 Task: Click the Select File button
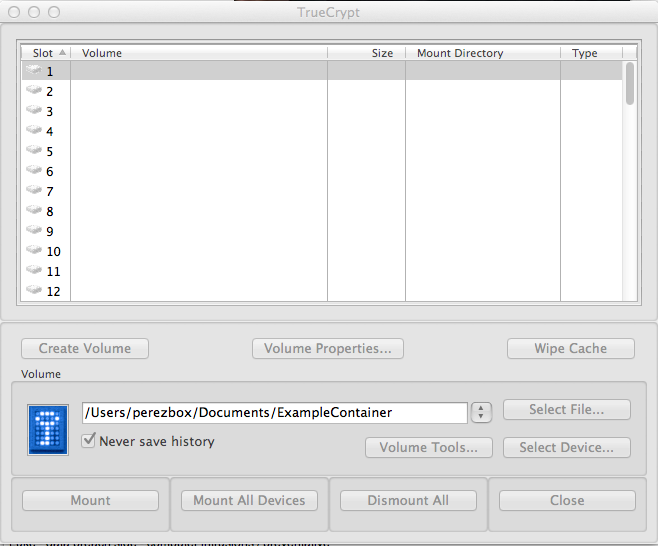click(566, 409)
